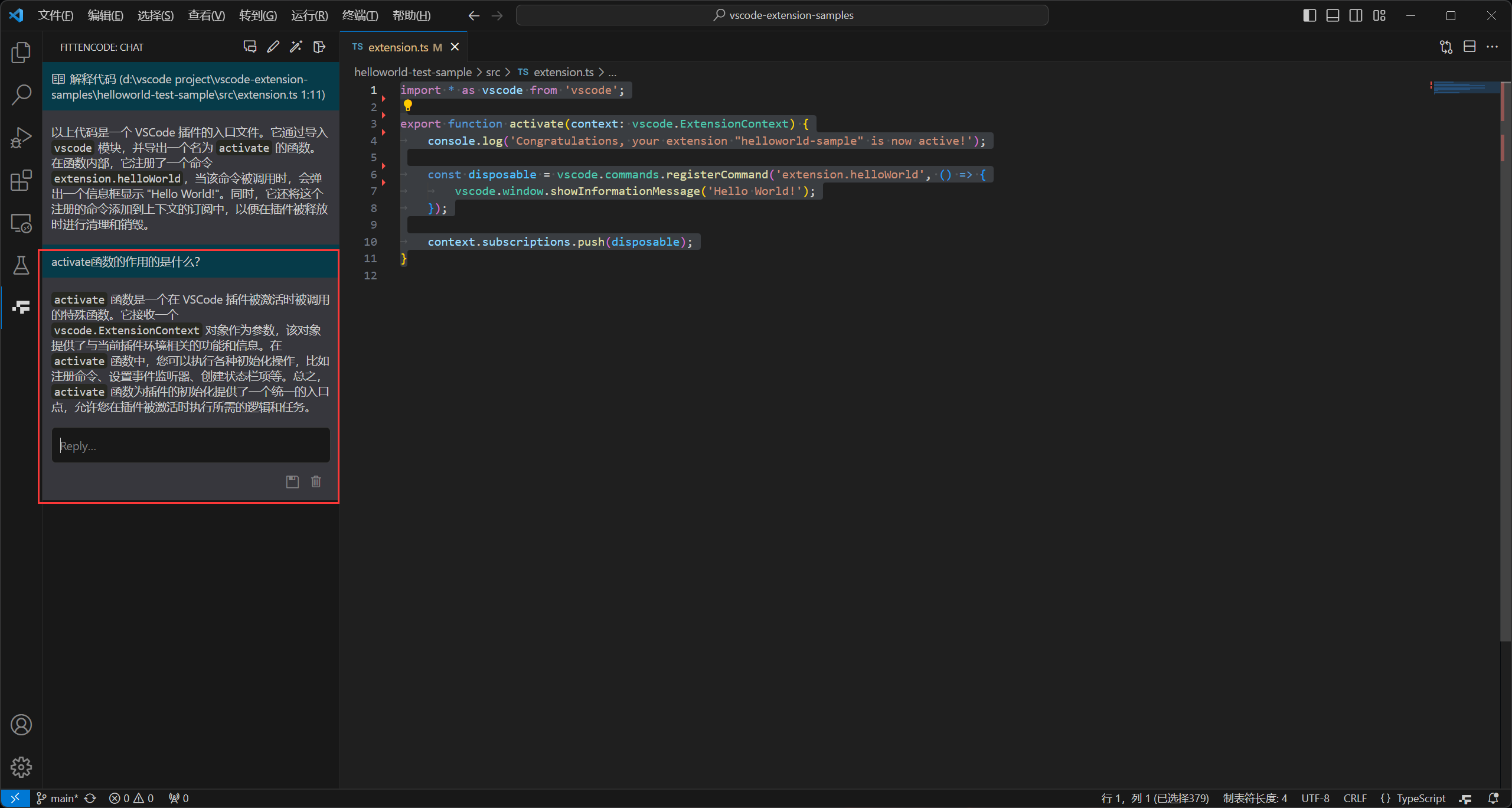Viewport: 1512px width, 808px height.
Task: Click the rightmost header icon in the Fitten Code chat panel
Action: point(319,47)
